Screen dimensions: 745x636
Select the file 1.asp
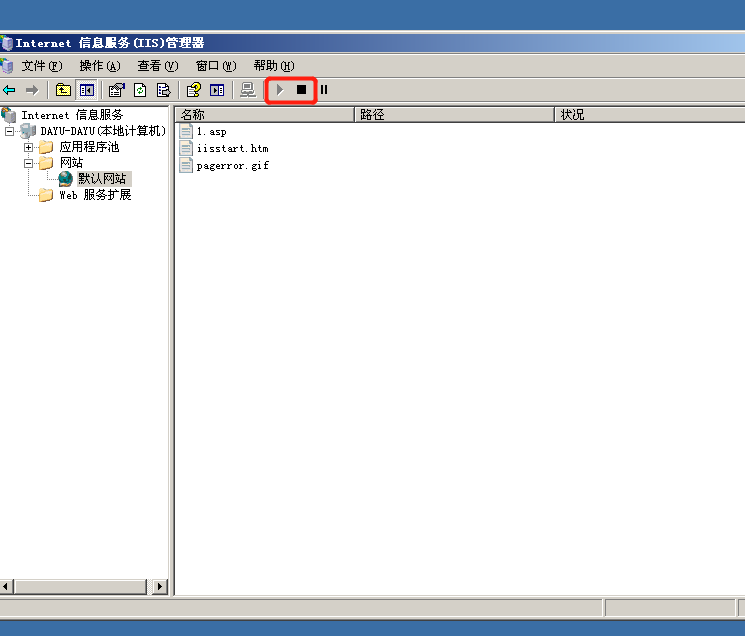(211, 132)
